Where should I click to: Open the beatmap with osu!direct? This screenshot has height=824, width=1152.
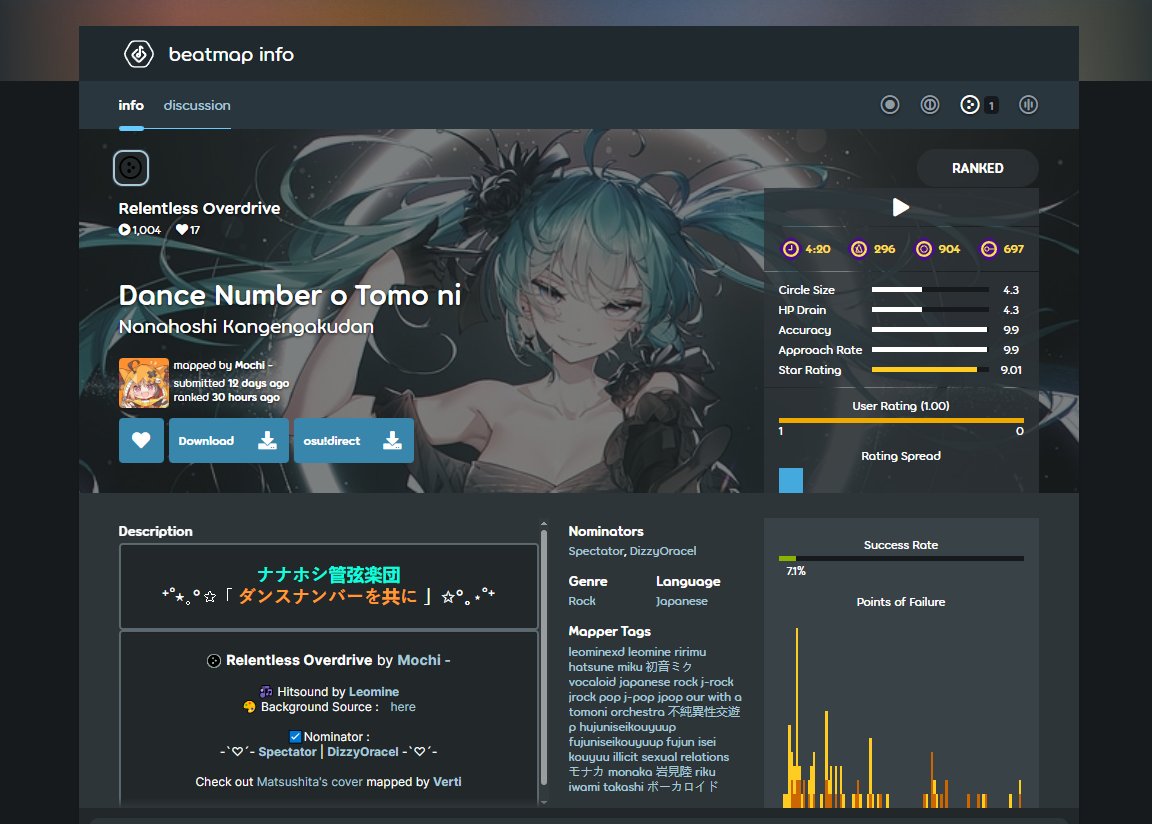pyautogui.click(x=353, y=441)
